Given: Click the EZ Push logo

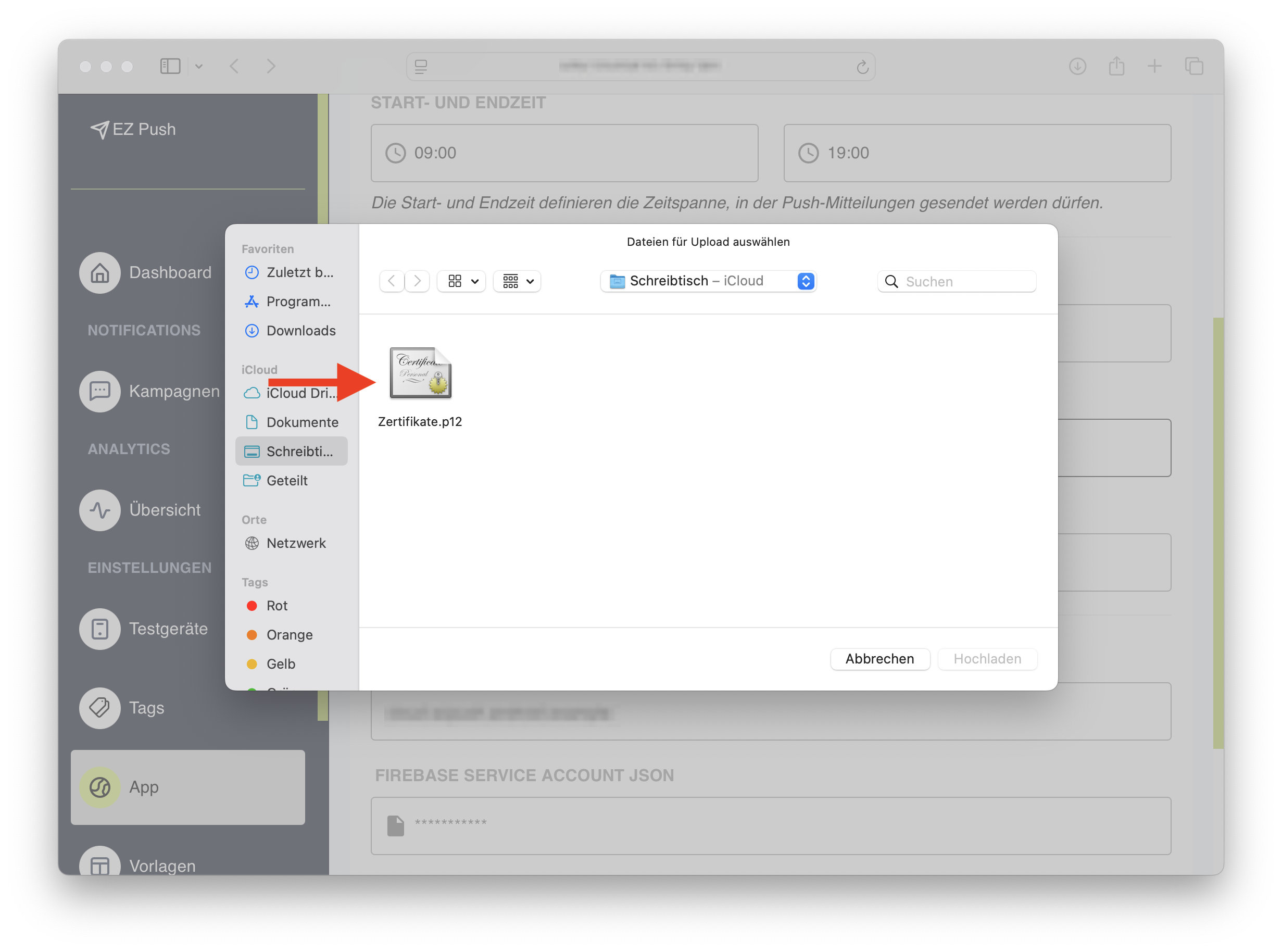Looking at the screenshot, I should click(x=133, y=129).
